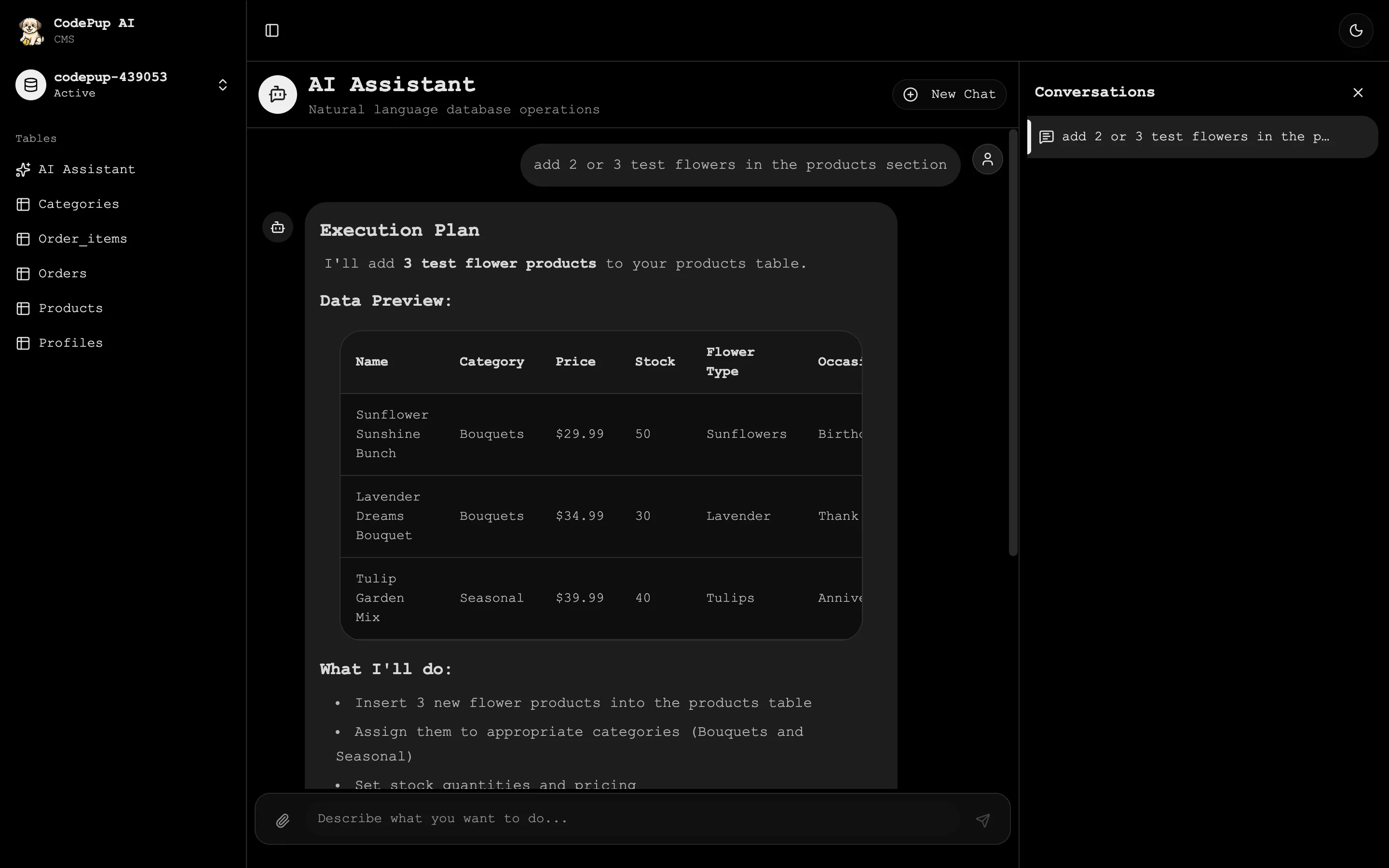Expand the codepup-439053 database selector
Image resolution: width=1389 pixels, height=868 pixels.
[223, 85]
